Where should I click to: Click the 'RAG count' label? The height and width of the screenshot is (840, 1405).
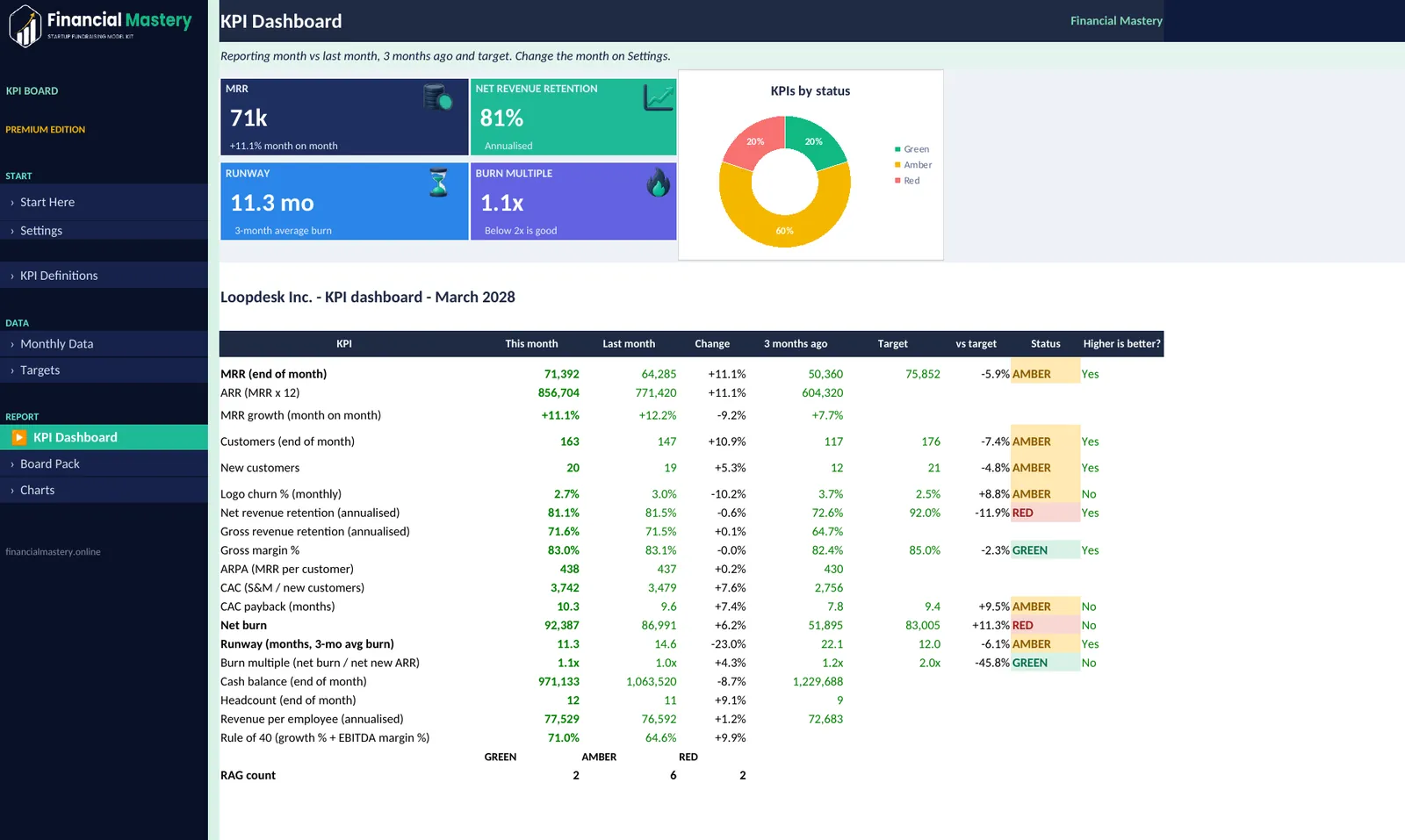[x=248, y=775]
